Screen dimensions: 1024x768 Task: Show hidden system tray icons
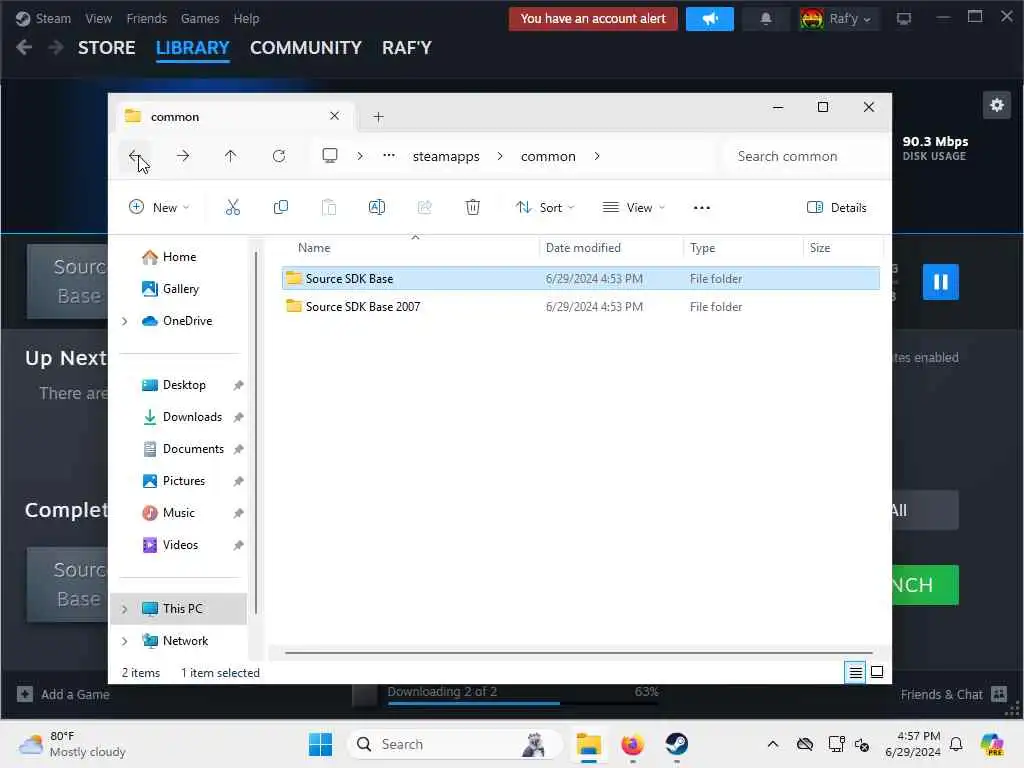click(x=773, y=744)
